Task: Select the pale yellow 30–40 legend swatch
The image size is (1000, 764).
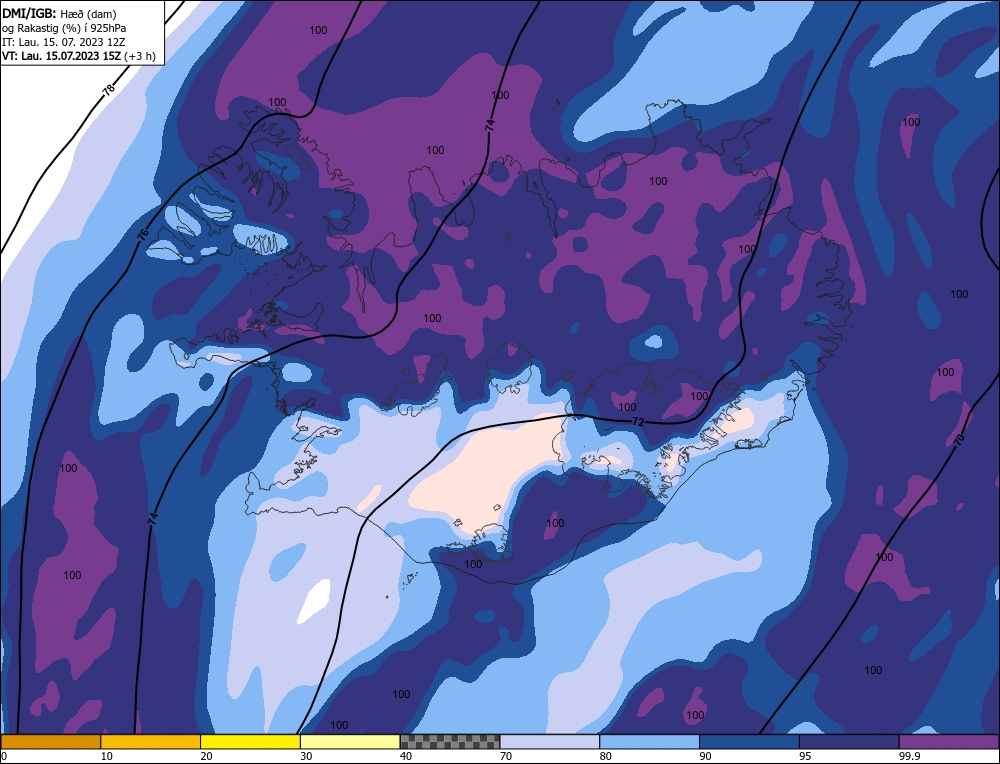Action: point(350,742)
